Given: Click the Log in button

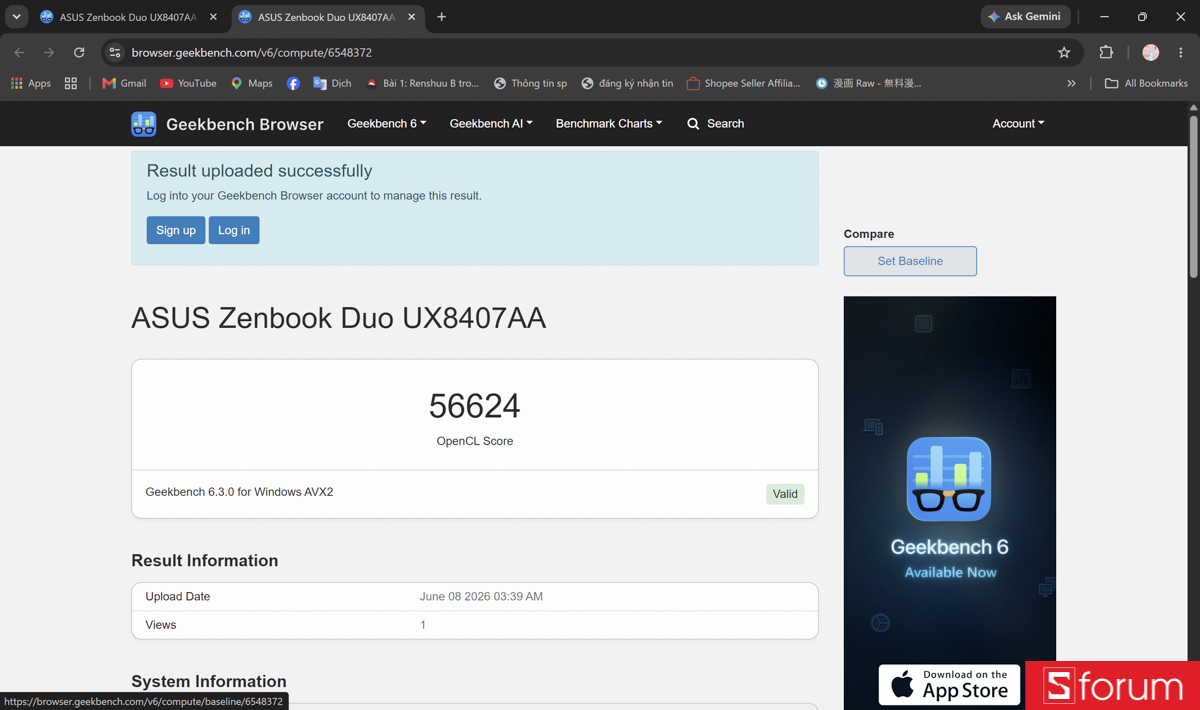Looking at the screenshot, I should [234, 230].
